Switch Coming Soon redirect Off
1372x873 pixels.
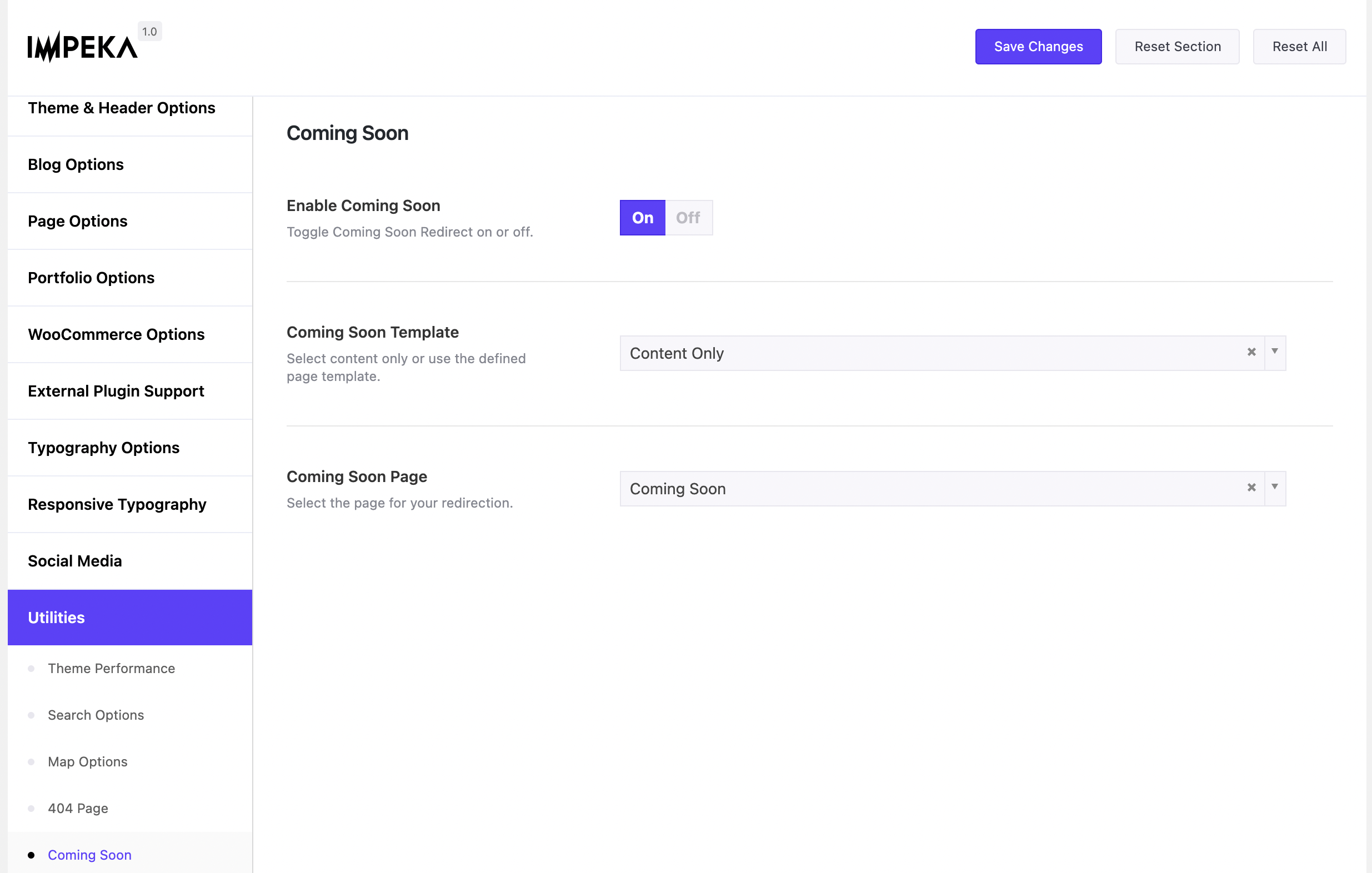[688, 218]
